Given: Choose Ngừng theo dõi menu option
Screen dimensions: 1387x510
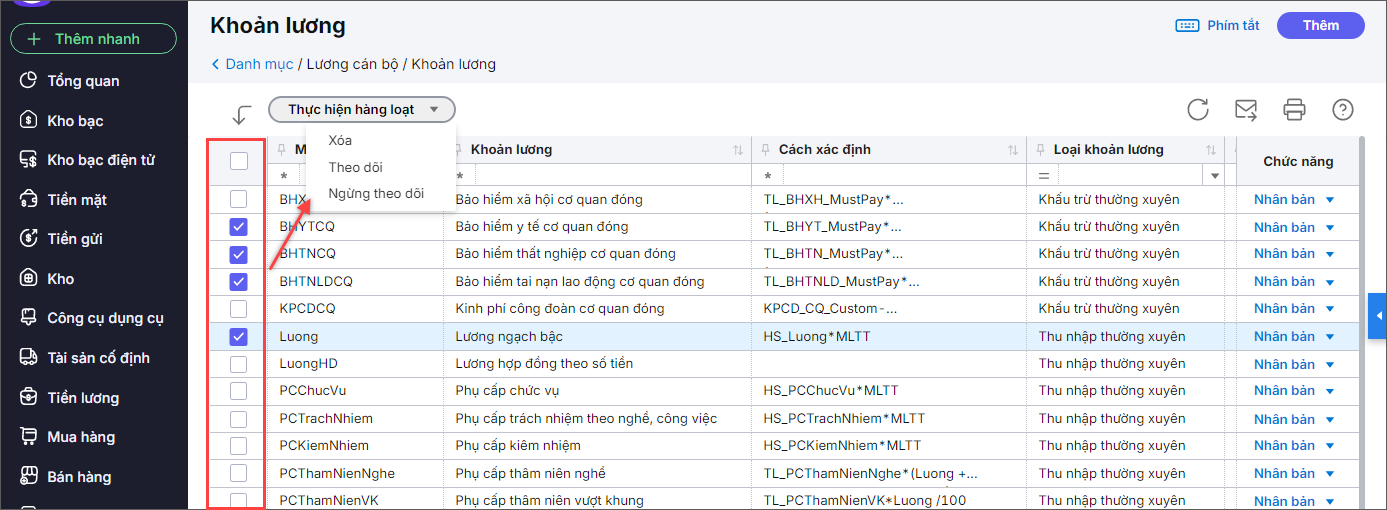Looking at the screenshot, I should (376, 194).
